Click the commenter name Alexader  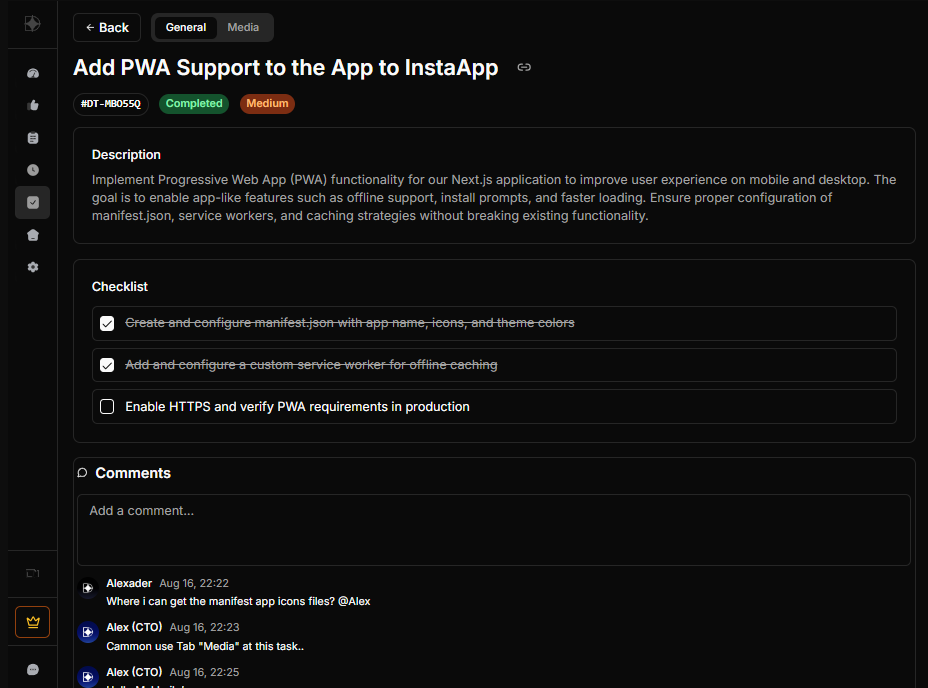[x=129, y=583]
